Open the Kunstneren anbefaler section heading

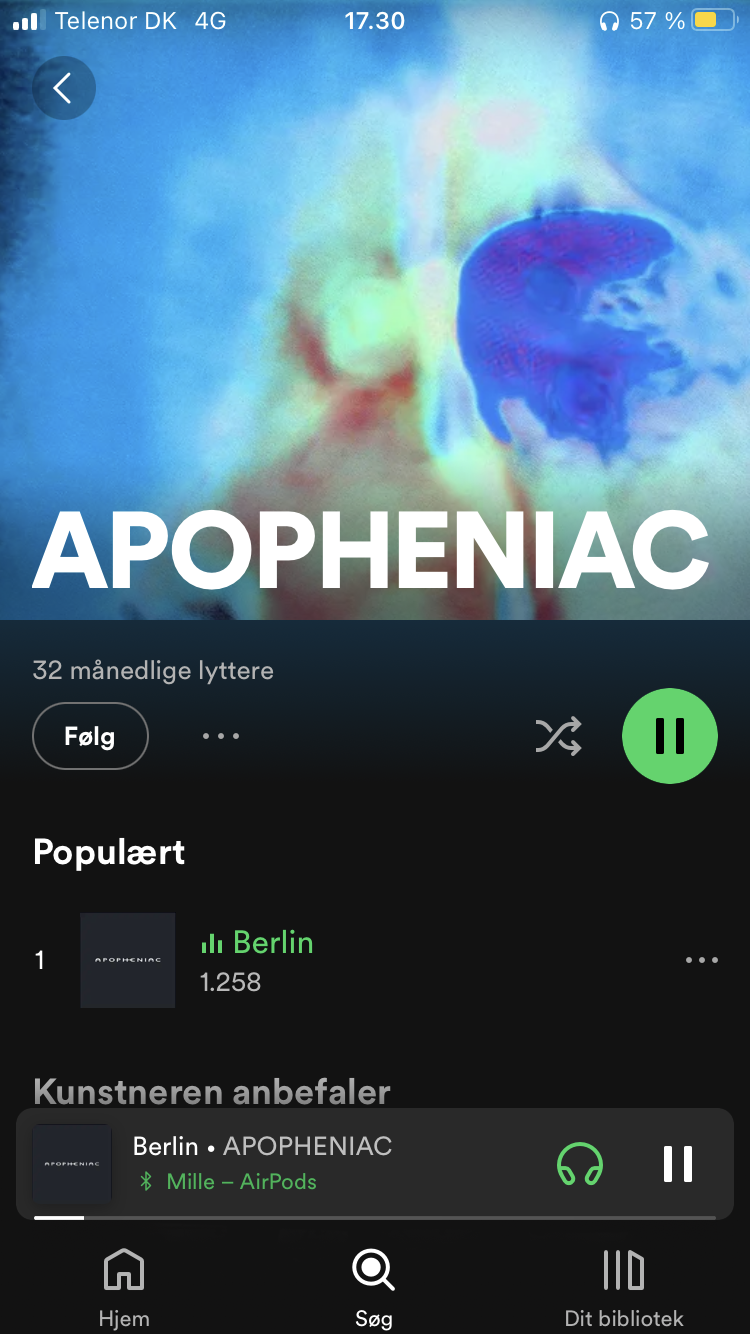click(x=212, y=1091)
